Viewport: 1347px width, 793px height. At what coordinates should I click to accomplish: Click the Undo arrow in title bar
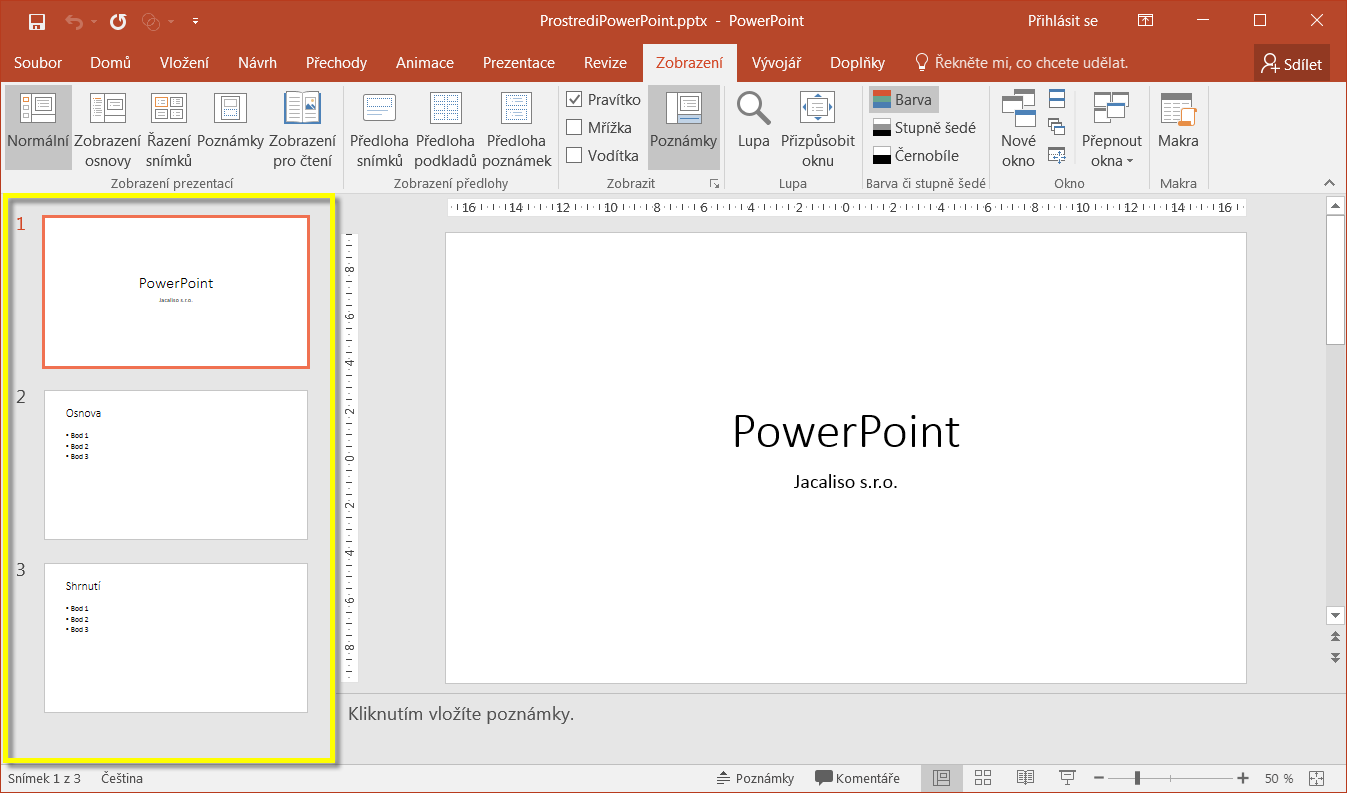74,21
